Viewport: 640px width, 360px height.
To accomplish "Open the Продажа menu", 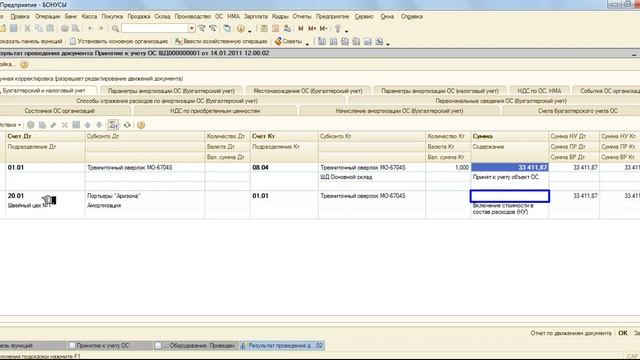I will coord(139,16).
